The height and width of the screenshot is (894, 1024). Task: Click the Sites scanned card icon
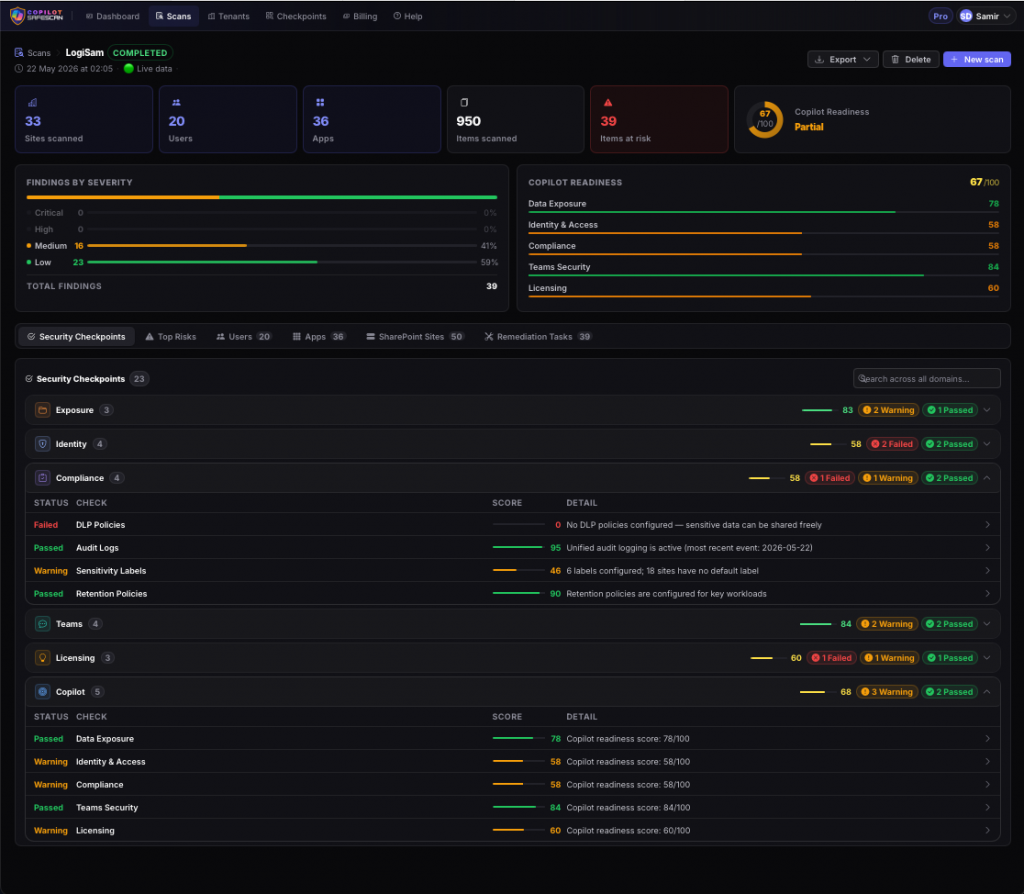click(x=33, y=103)
